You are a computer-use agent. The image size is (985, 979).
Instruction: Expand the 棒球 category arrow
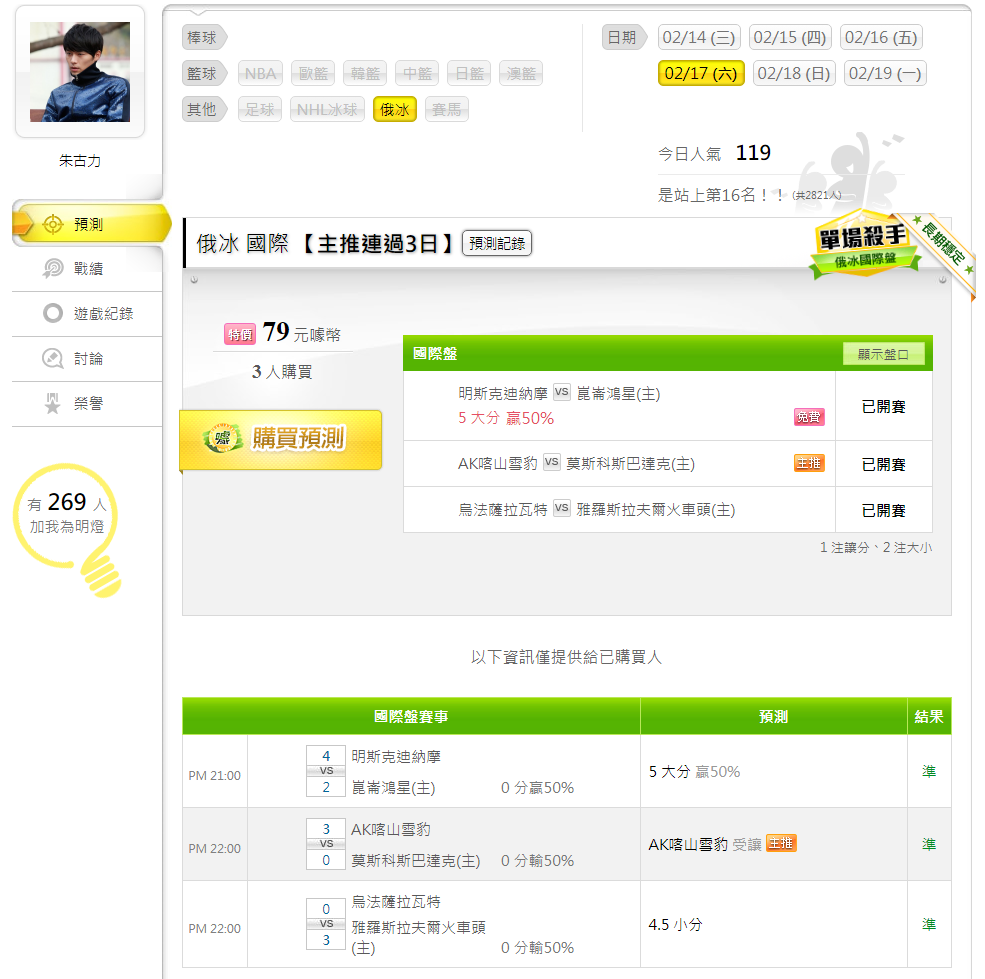click(204, 38)
